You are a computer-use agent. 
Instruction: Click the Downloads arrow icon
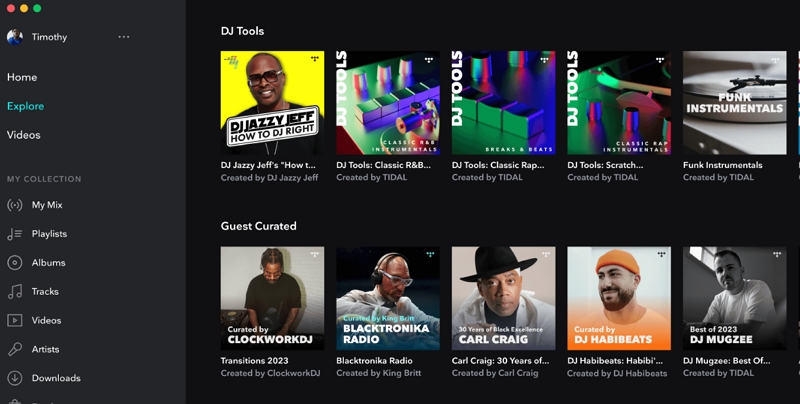(x=14, y=378)
